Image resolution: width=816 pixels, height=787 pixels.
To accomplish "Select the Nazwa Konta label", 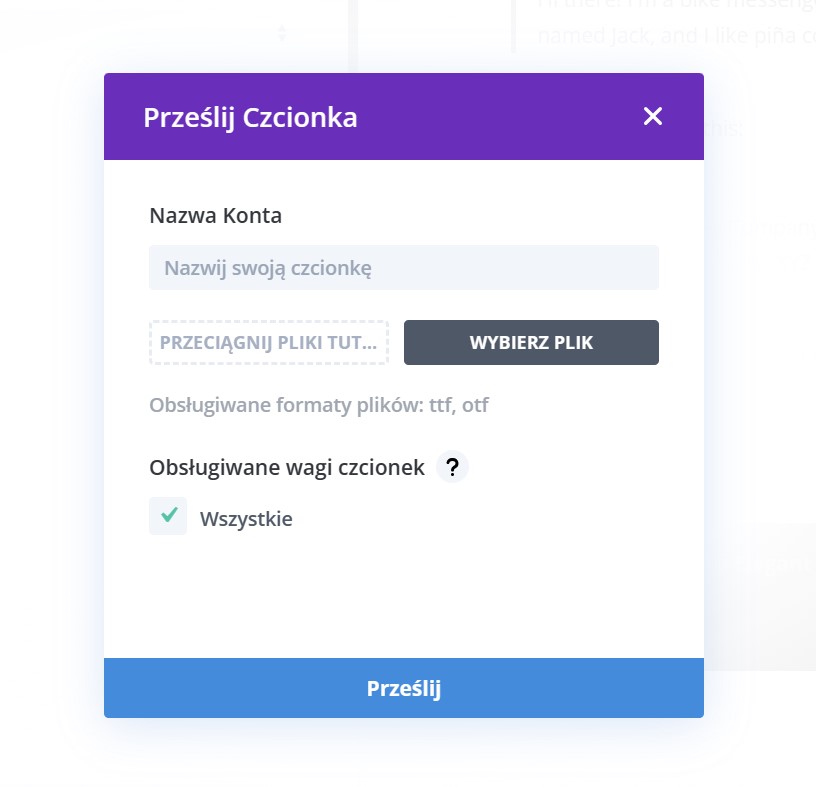I will click(215, 215).
